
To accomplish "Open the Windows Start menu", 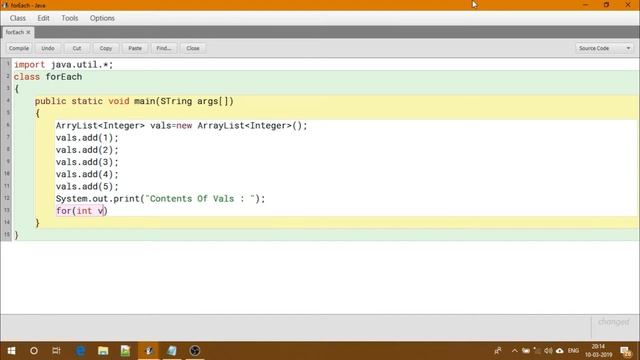I will pyautogui.click(x=11, y=351).
